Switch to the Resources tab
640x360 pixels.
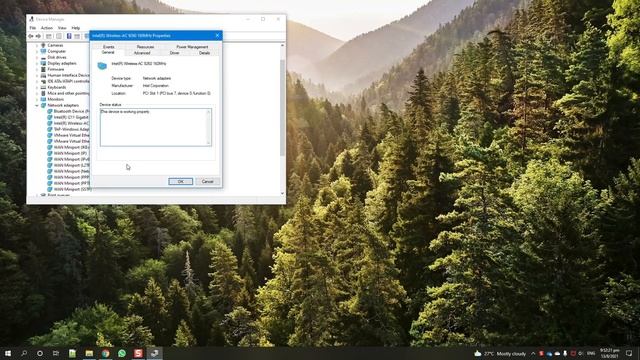(x=145, y=47)
